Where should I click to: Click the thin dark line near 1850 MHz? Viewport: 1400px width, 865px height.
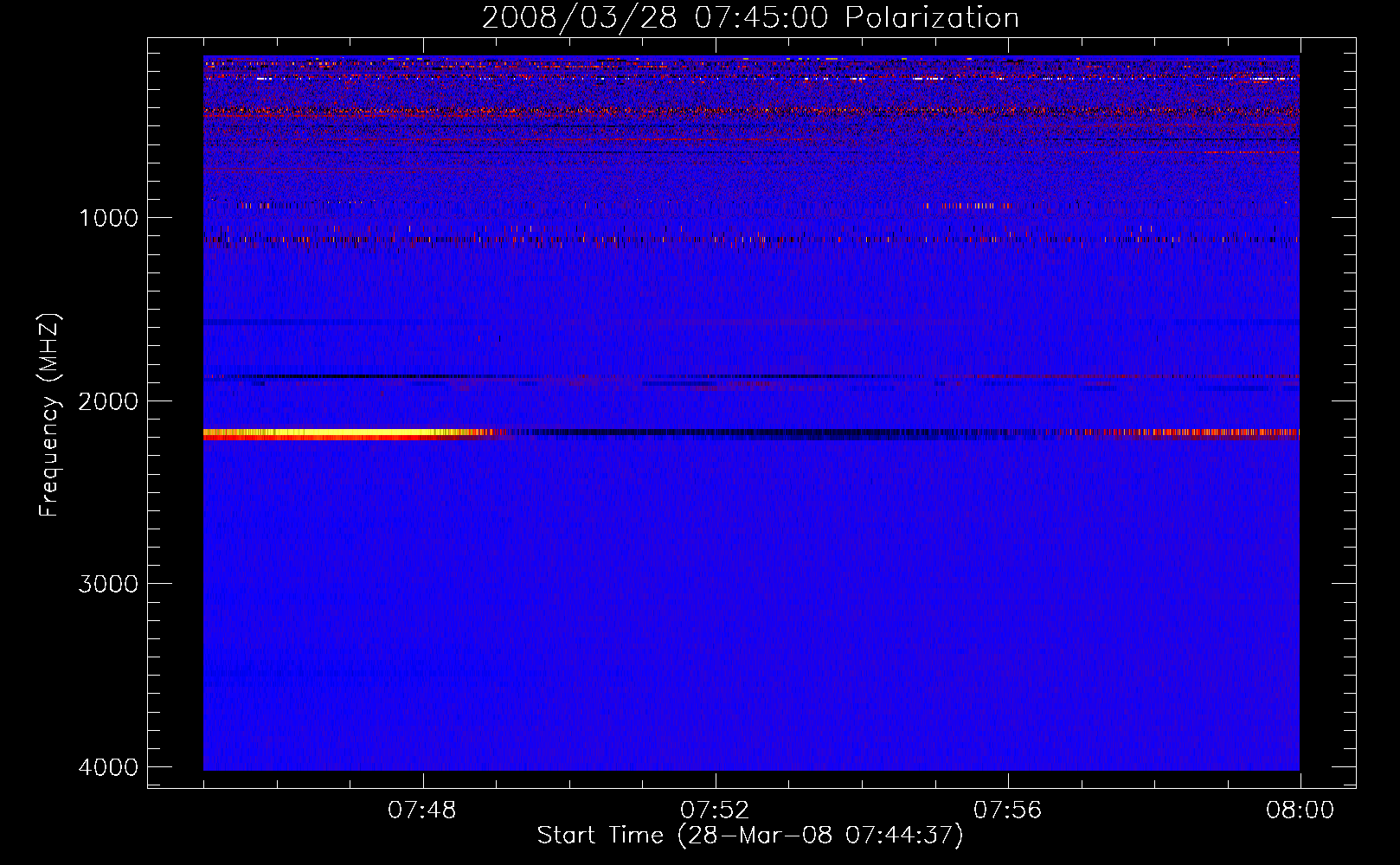pos(363,376)
